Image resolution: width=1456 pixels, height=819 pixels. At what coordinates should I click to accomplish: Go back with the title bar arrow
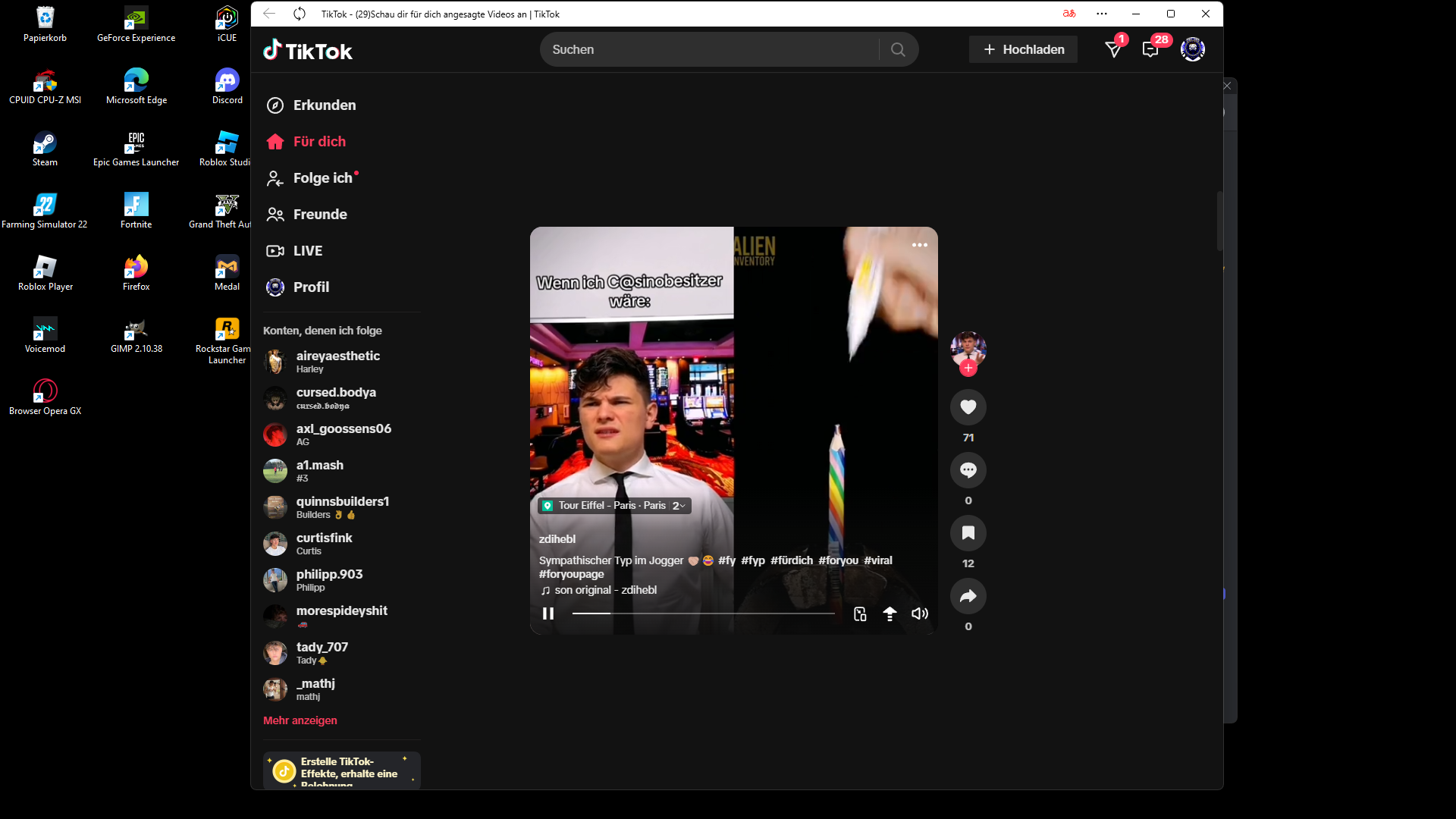269,14
